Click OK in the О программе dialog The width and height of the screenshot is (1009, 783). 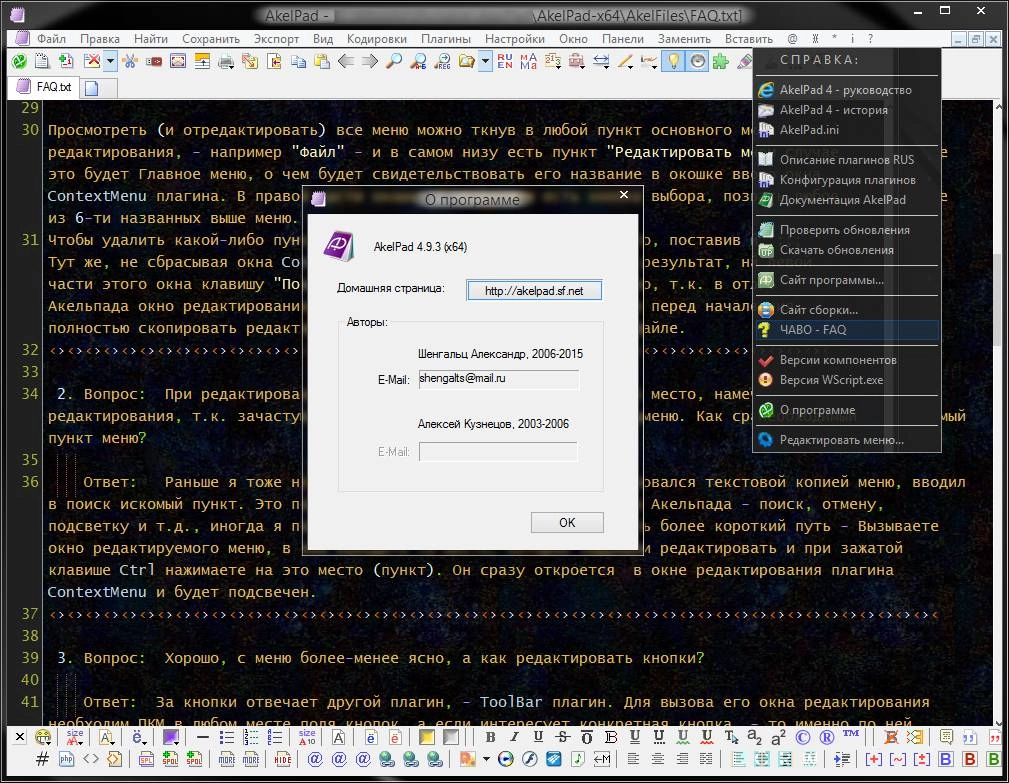click(x=567, y=522)
